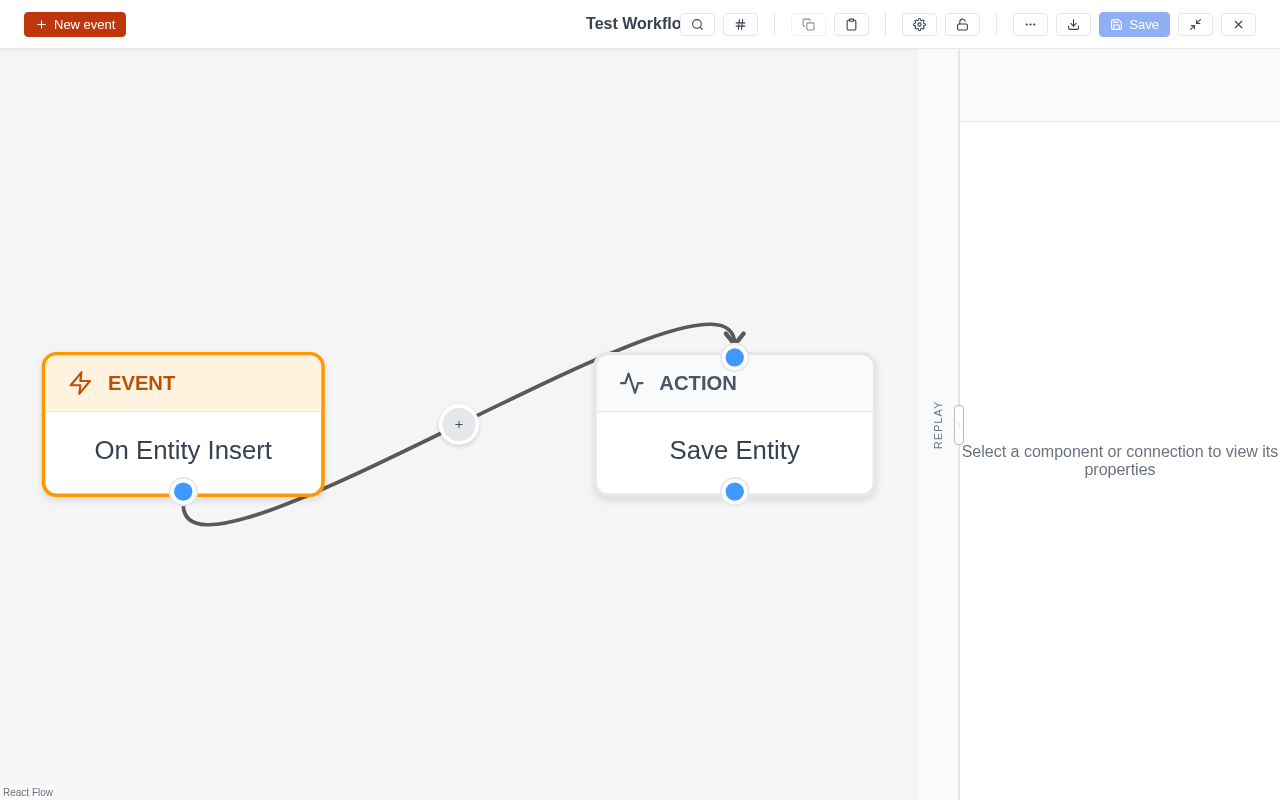The width and height of the screenshot is (1280, 800).
Task: Duplicate the workflow using the copy icon
Action: 808,23
